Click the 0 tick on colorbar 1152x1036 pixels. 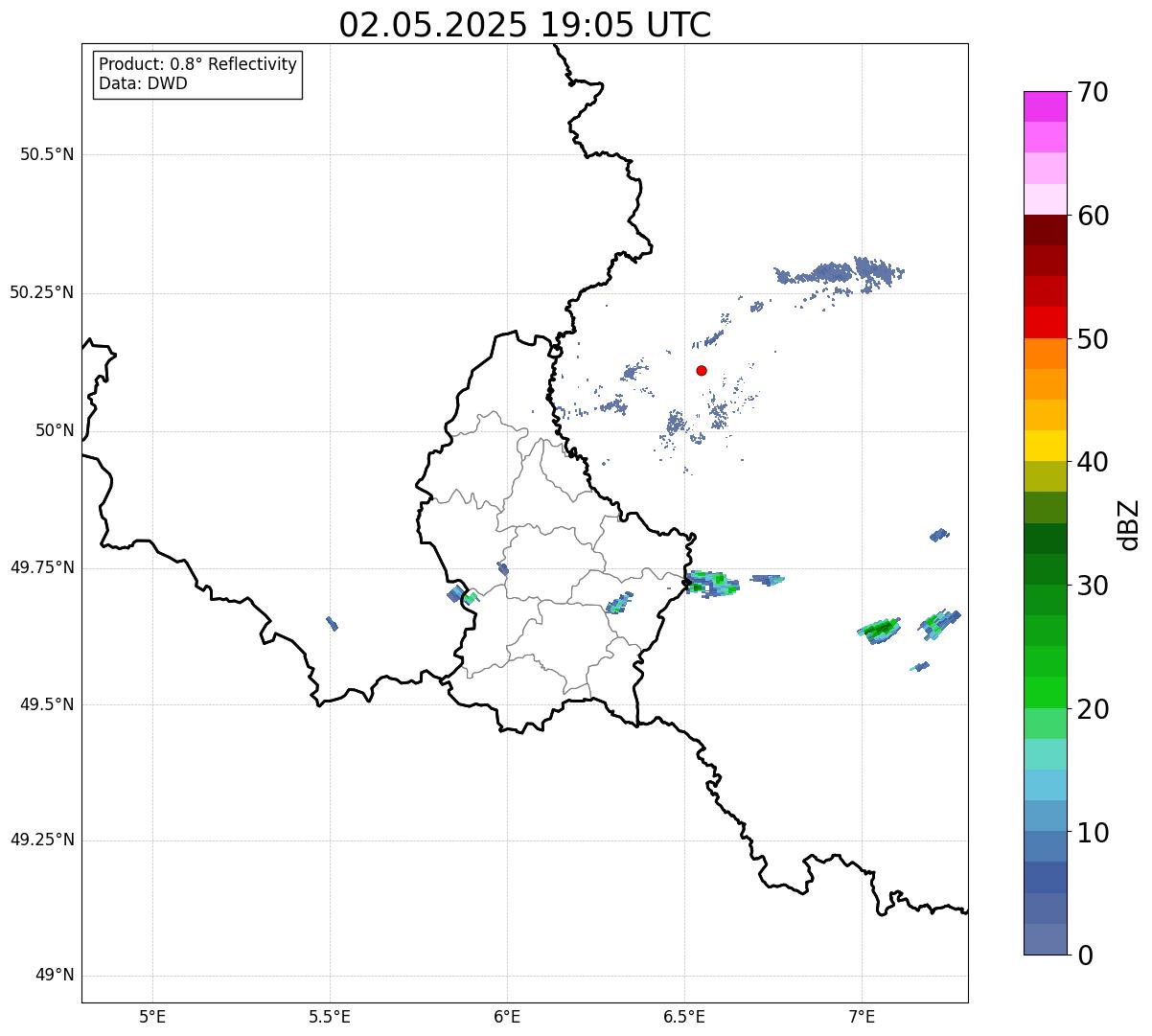[x=1084, y=955]
